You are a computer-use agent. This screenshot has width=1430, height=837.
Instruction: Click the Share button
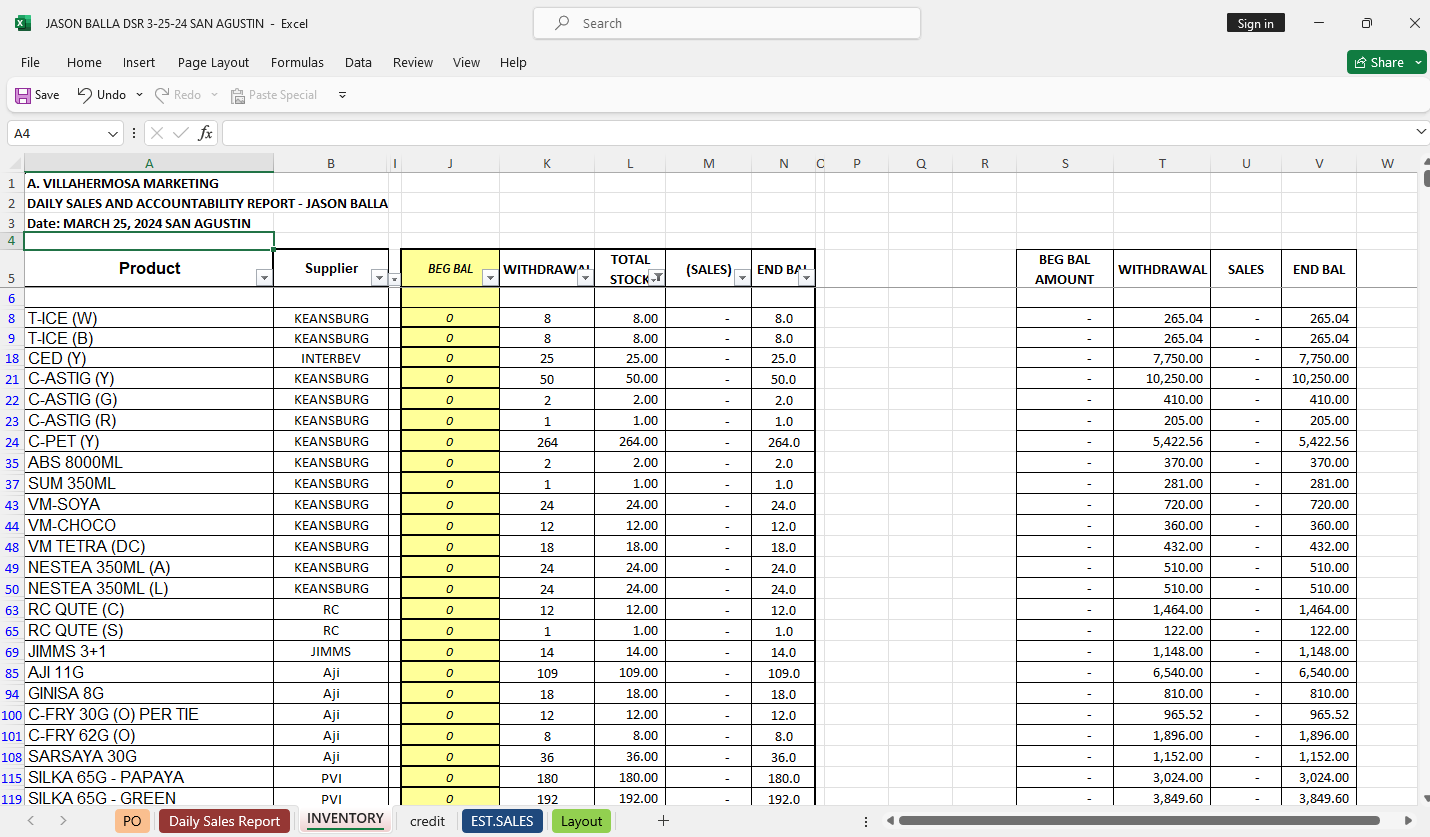point(1379,62)
